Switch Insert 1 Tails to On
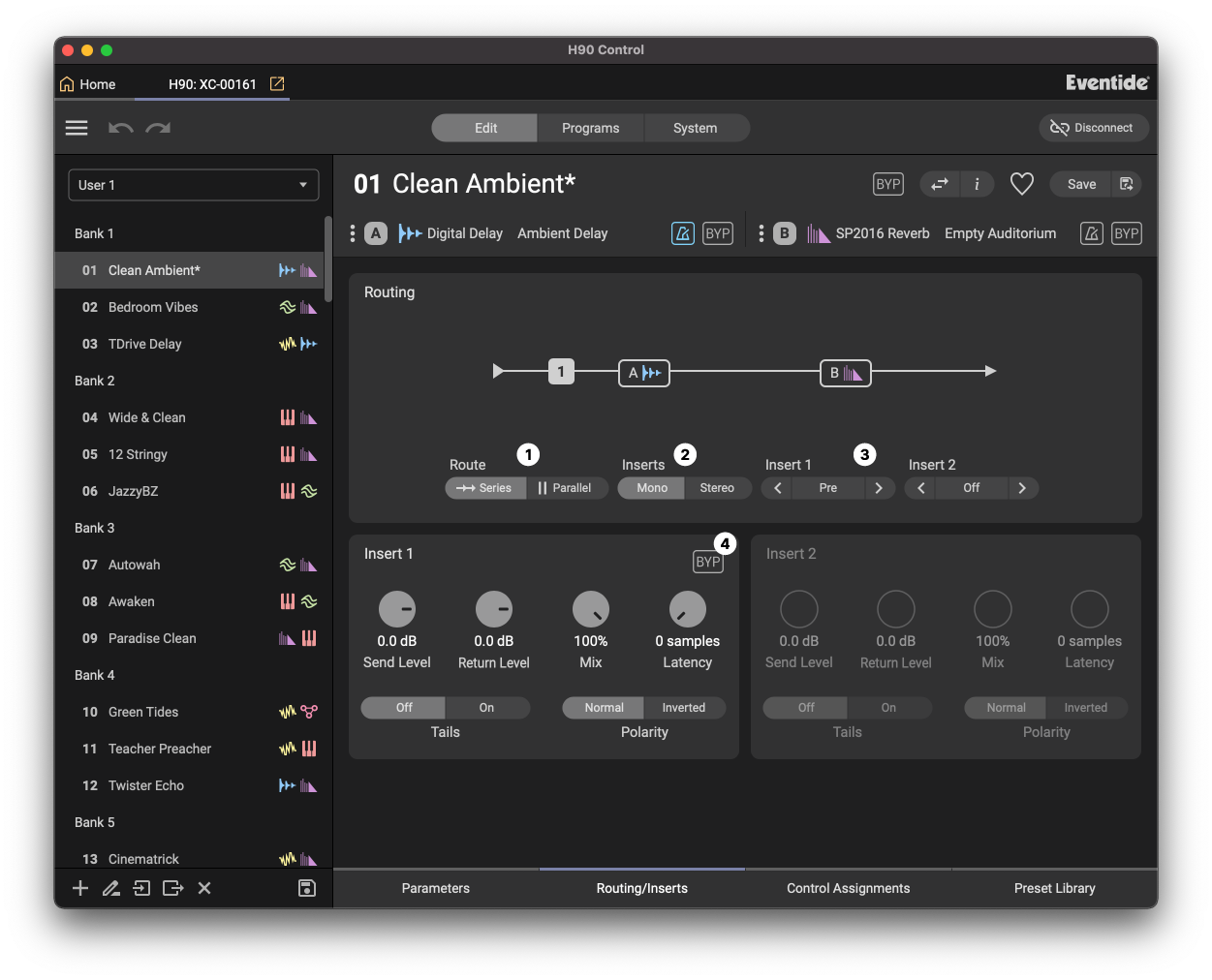Image resolution: width=1212 pixels, height=980 pixels. click(x=486, y=708)
